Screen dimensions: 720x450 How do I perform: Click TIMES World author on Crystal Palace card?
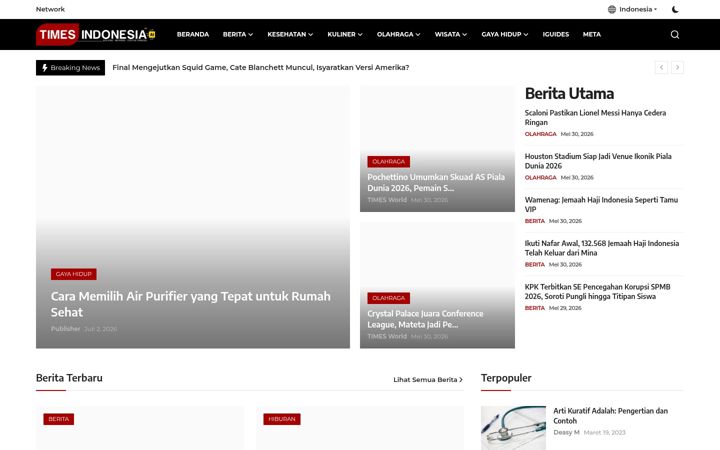tap(387, 337)
